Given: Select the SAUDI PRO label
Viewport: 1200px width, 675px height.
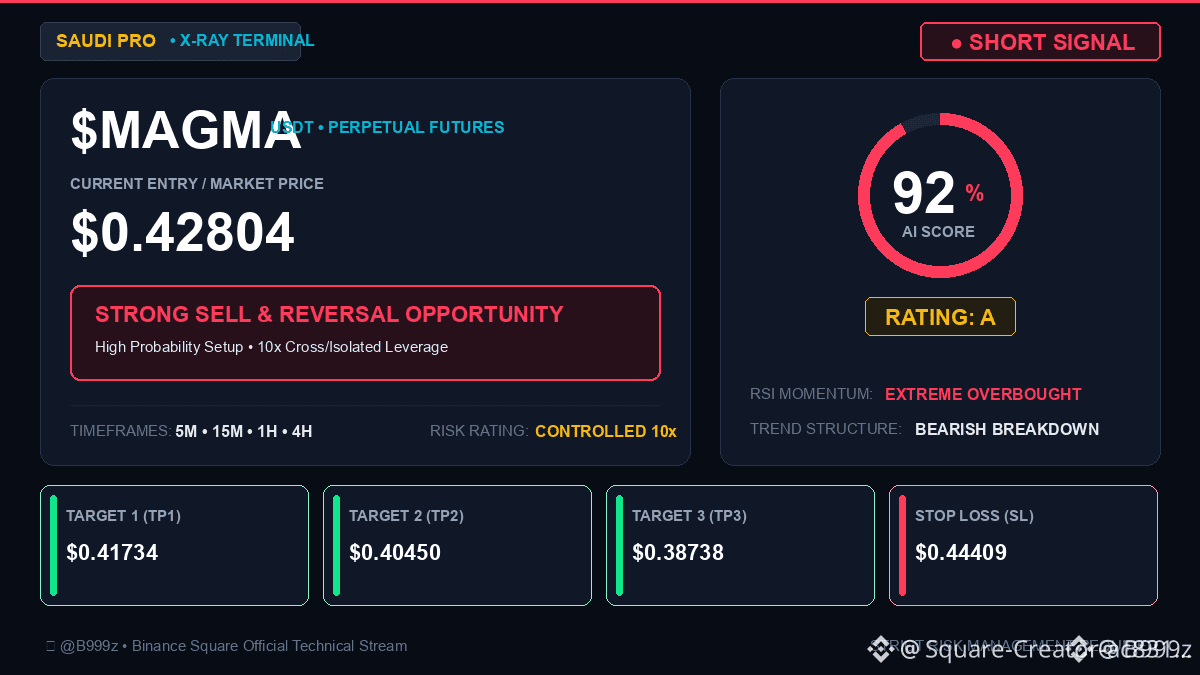Looking at the screenshot, I should click(x=106, y=41).
